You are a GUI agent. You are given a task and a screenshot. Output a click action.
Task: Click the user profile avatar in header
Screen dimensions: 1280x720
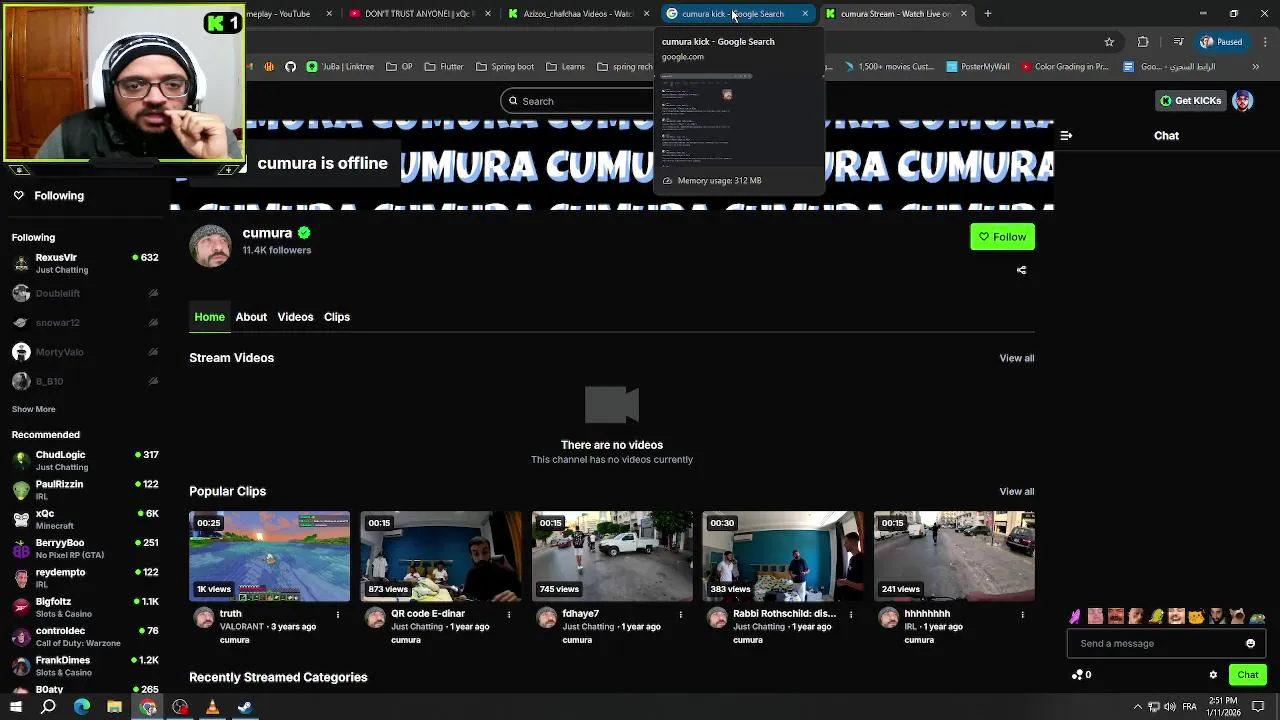[x=1242, y=101]
